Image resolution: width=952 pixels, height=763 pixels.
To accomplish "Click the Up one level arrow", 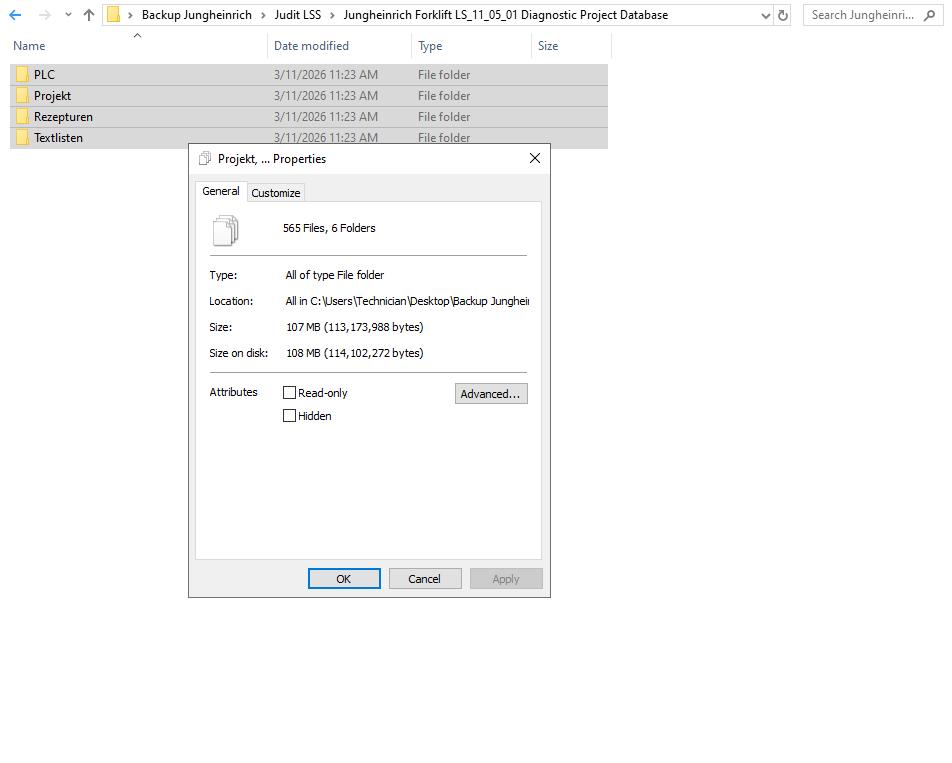I will [88, 15].
